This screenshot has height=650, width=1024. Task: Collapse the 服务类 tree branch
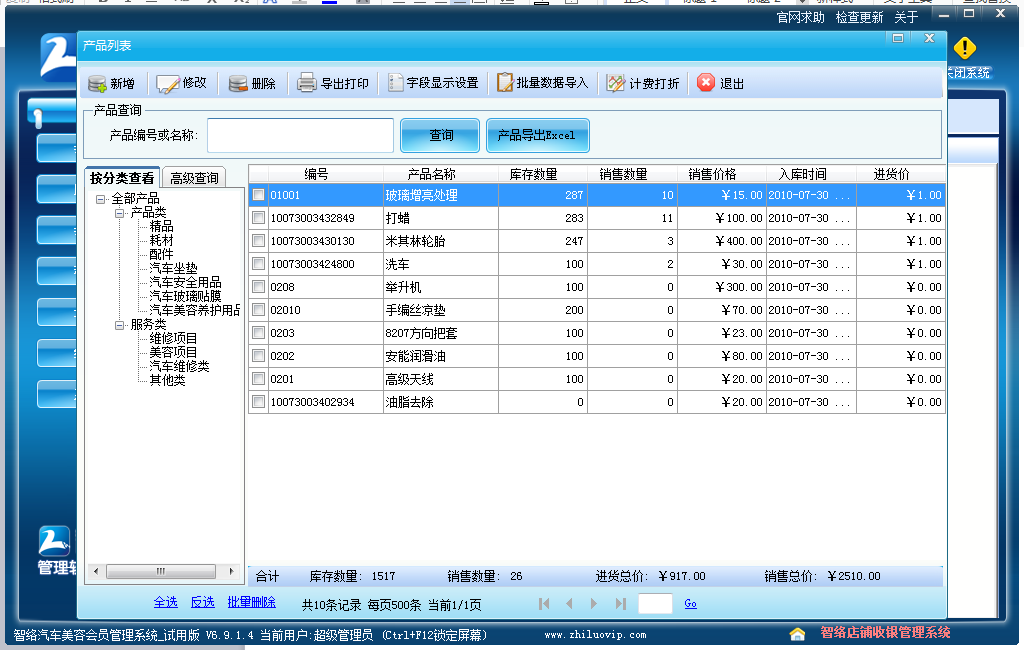[x=119, y=325]
